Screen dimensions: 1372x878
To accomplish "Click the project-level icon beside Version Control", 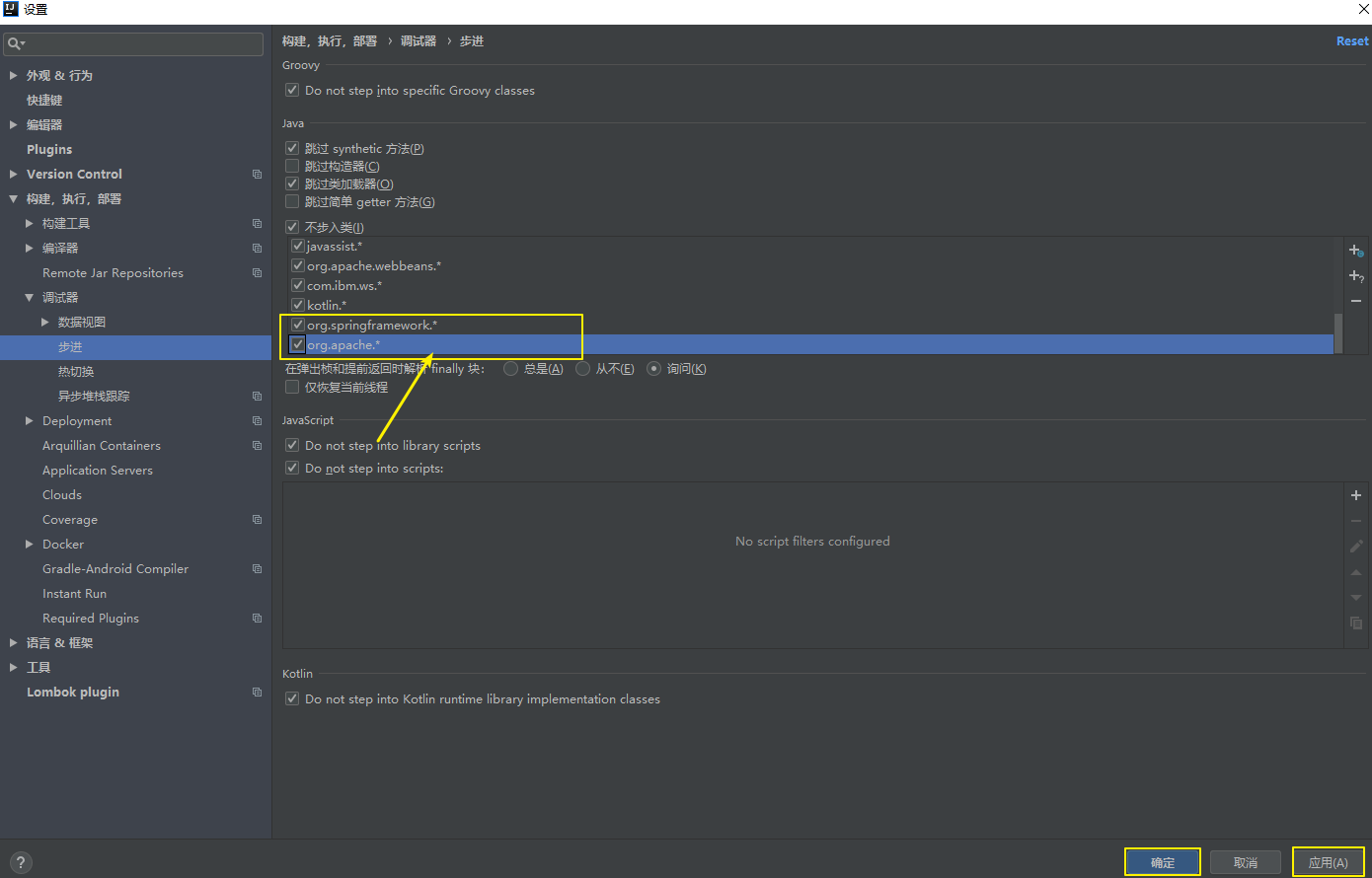I will pyautogui.click(x=257, y=175).
